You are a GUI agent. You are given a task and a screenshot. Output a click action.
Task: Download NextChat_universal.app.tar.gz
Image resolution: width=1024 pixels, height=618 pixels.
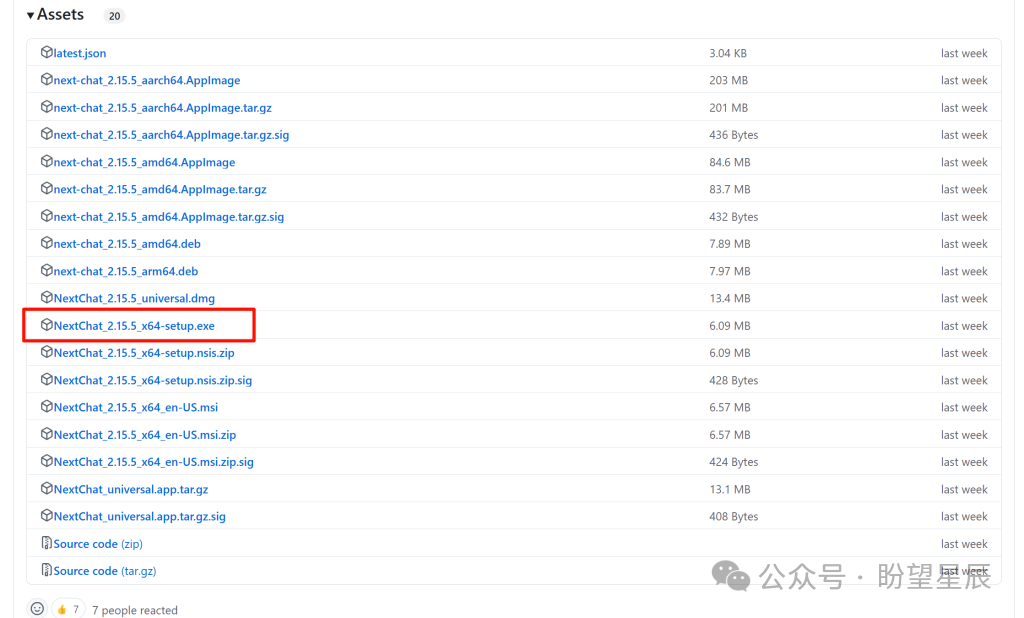131,489
